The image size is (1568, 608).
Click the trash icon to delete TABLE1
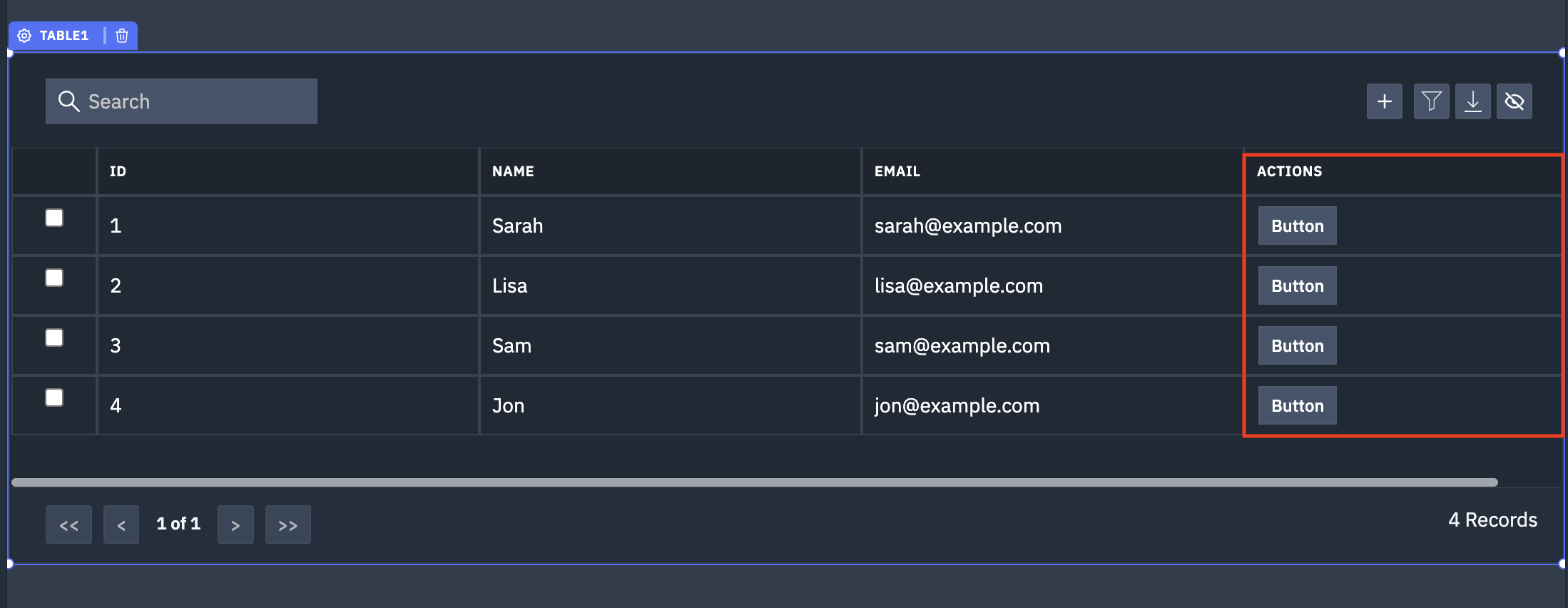[x=121, y=35]
